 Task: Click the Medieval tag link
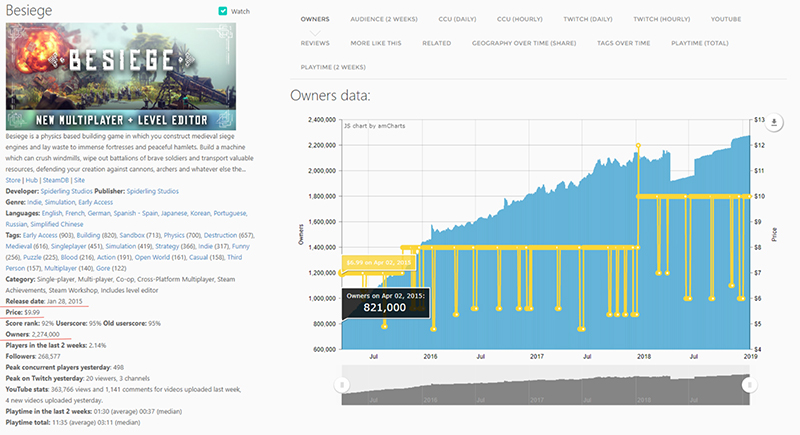pyautogui.click(x=18, y=246)
